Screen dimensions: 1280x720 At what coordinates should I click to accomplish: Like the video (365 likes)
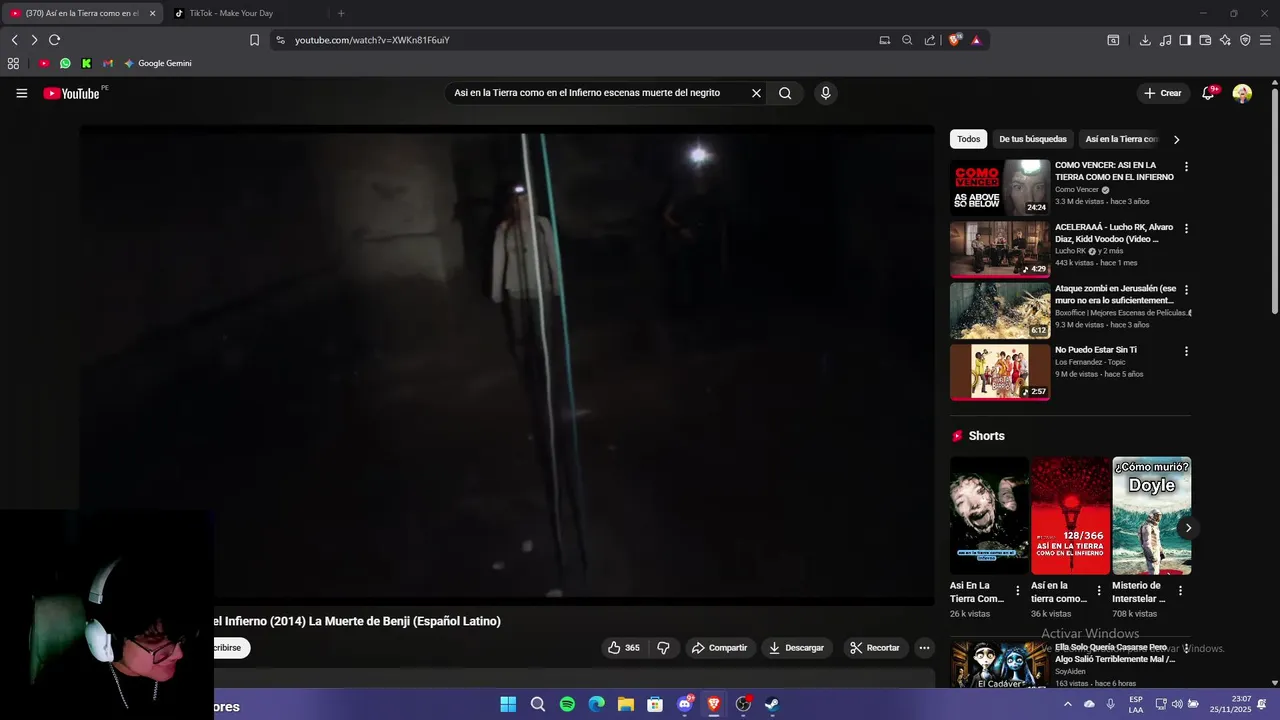coord(624,648)
